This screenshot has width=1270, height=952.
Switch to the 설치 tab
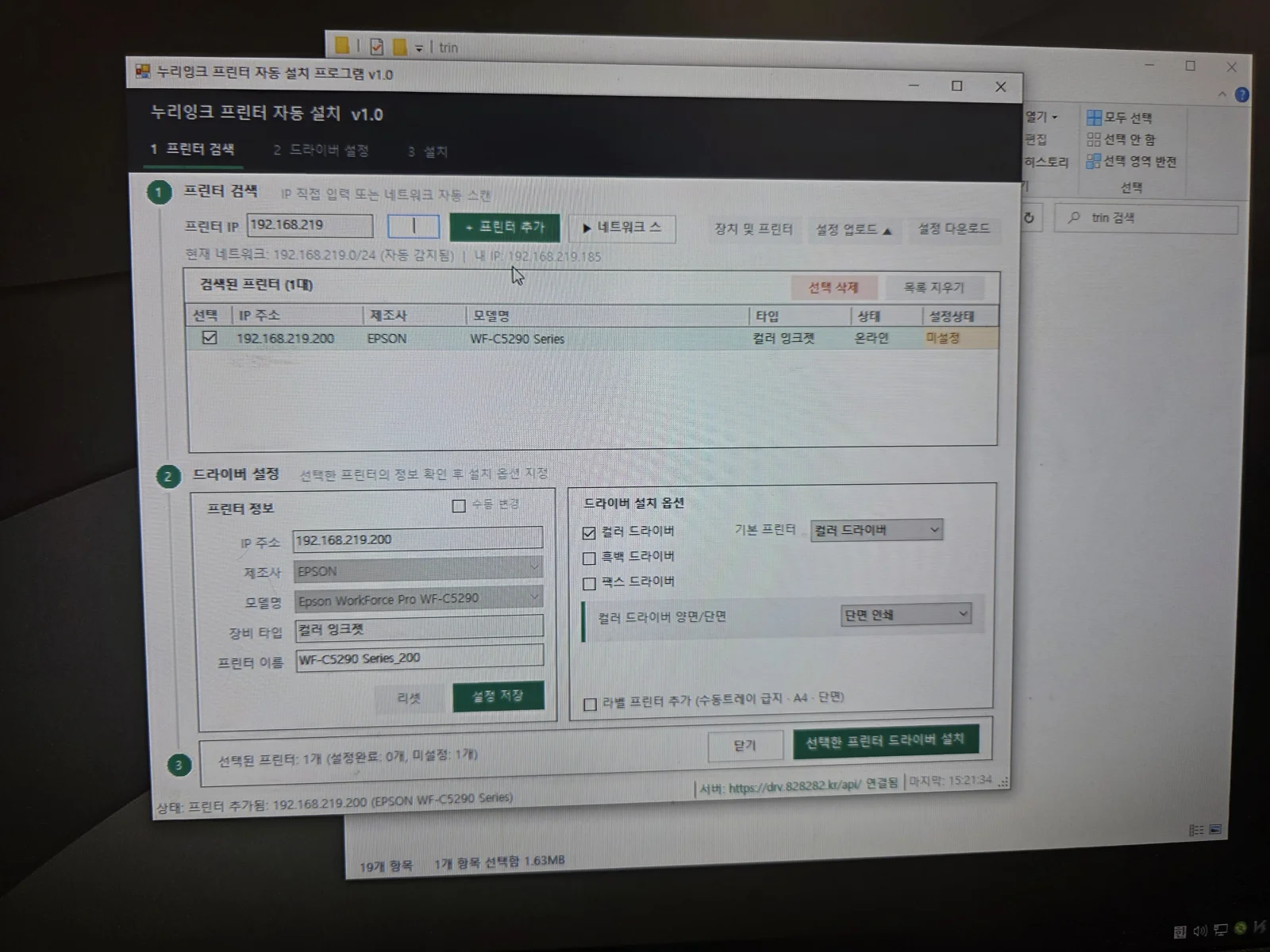point(427,152)
